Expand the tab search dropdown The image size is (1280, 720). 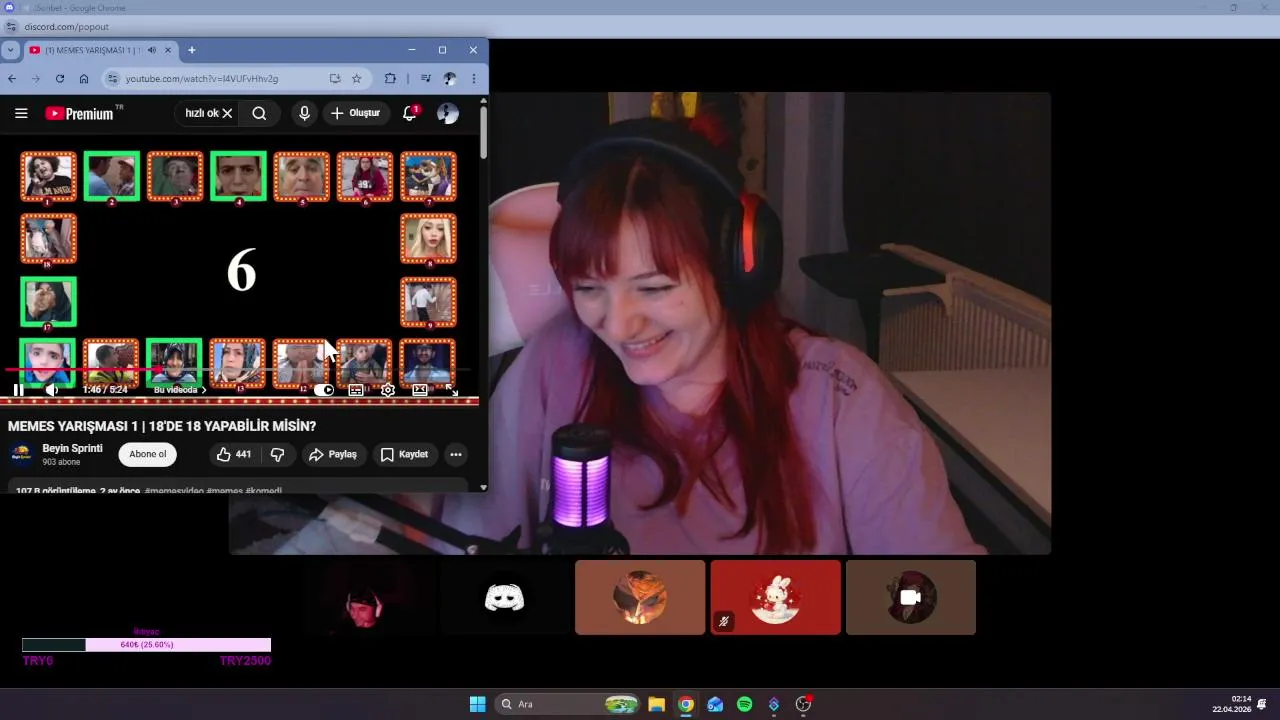point(10,50)
